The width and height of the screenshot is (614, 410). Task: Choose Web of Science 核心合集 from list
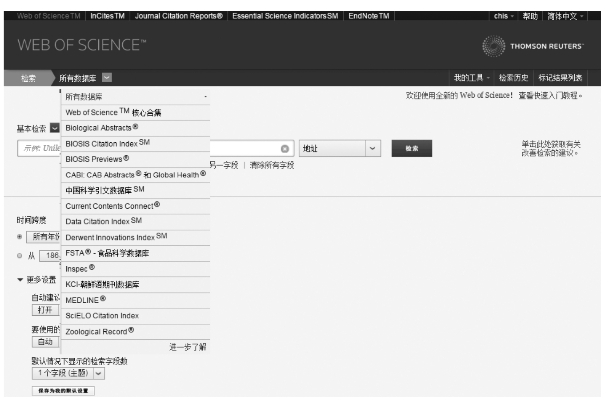coord(113,113)
